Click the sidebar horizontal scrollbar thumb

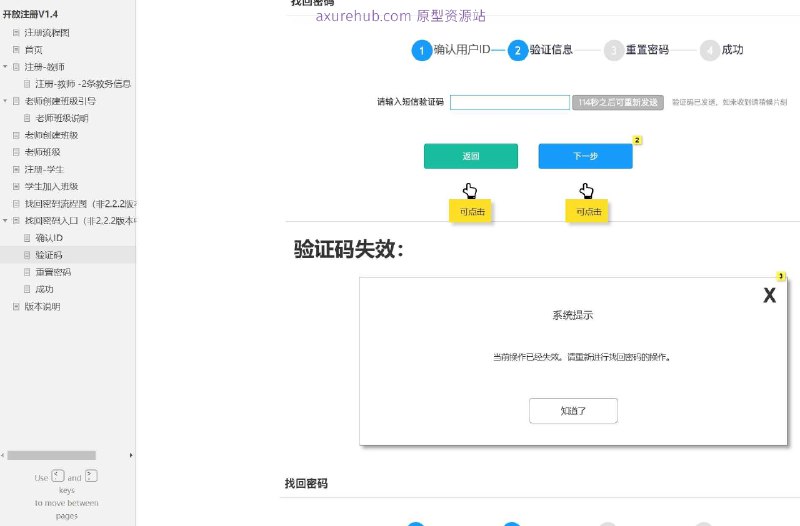pyautogui.click(x=52, y=455)
